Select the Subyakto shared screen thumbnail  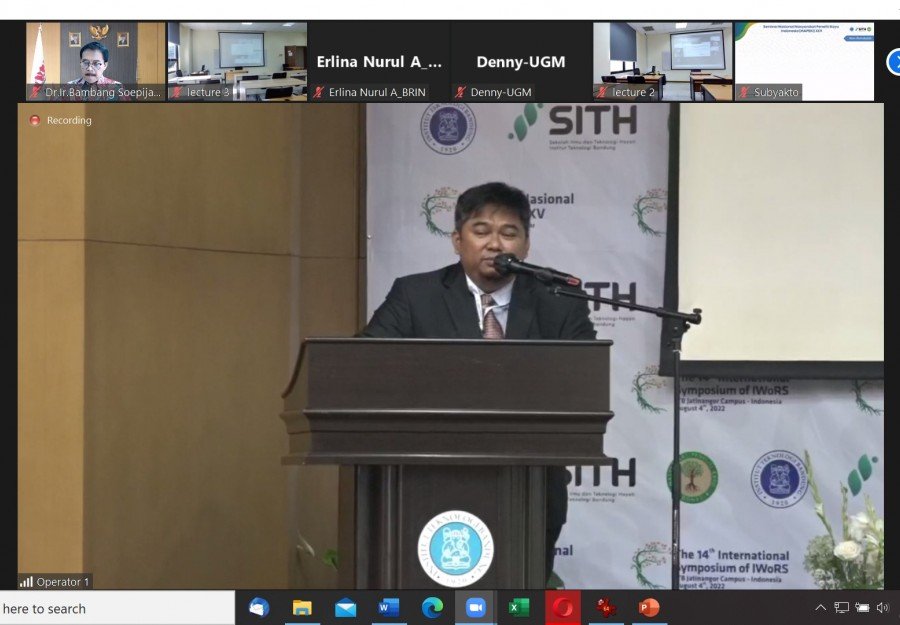pos(804,61)
